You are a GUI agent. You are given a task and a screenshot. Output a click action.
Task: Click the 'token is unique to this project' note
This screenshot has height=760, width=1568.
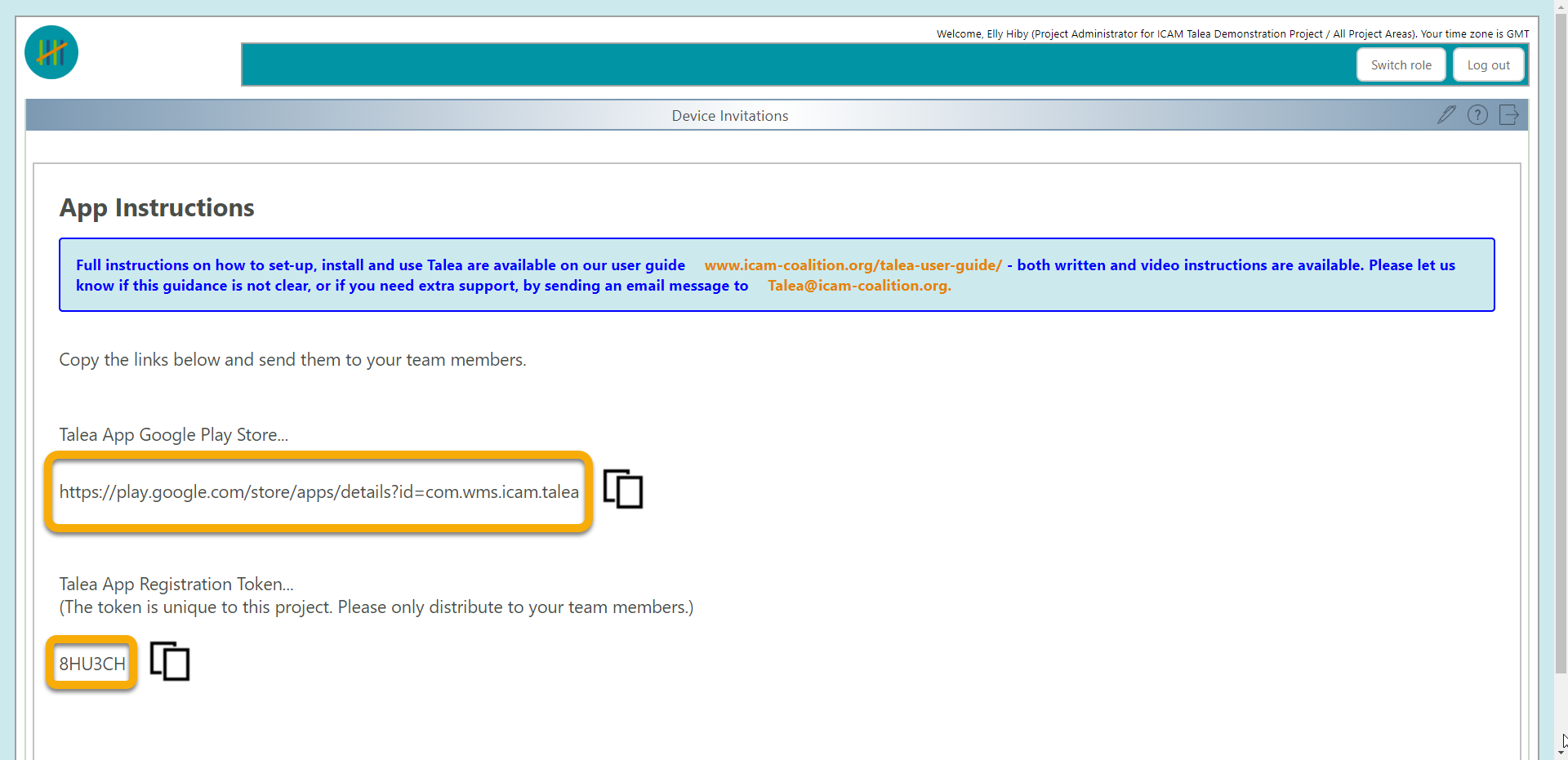tap(376, 607)
